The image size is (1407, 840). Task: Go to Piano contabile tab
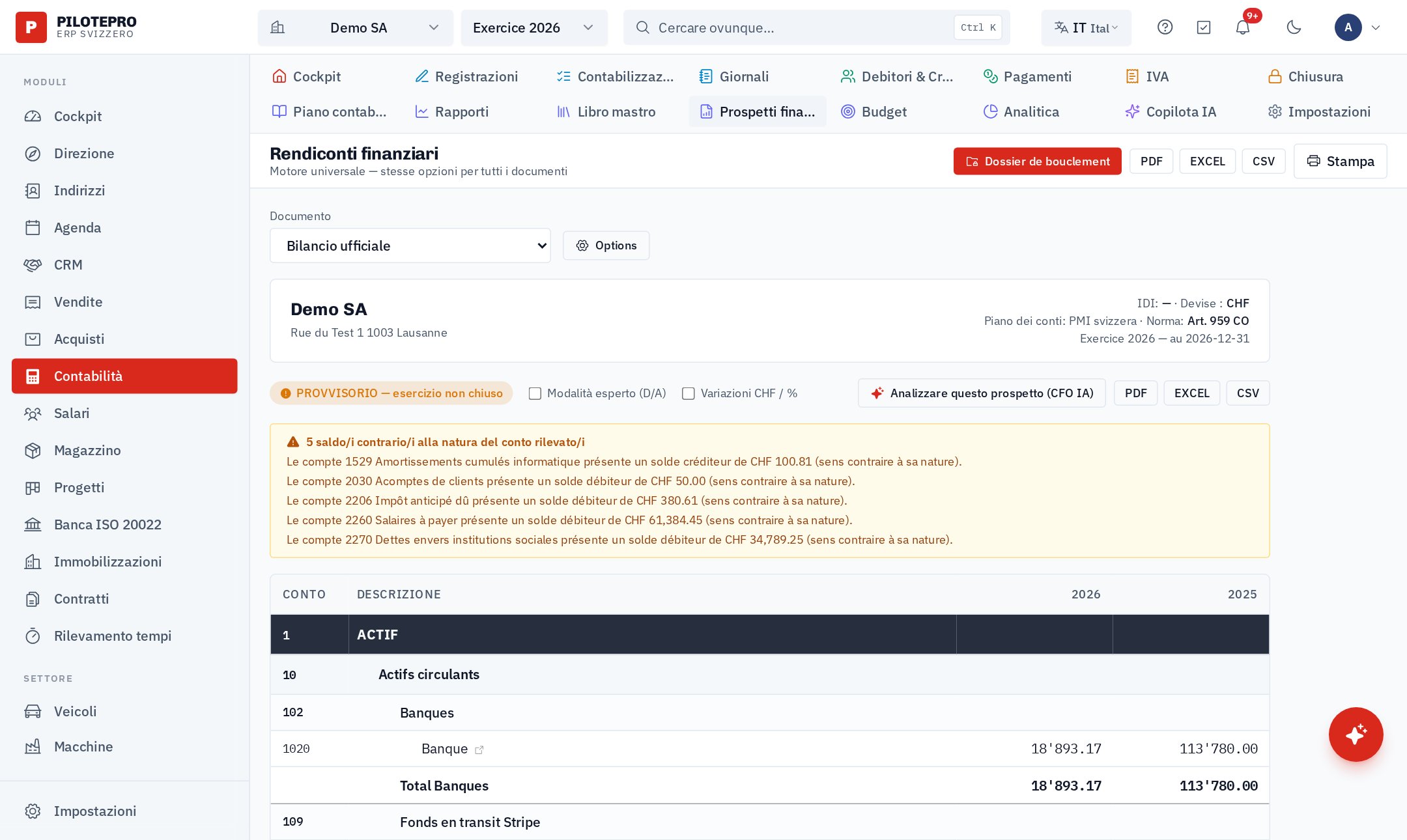pos(330,111)
